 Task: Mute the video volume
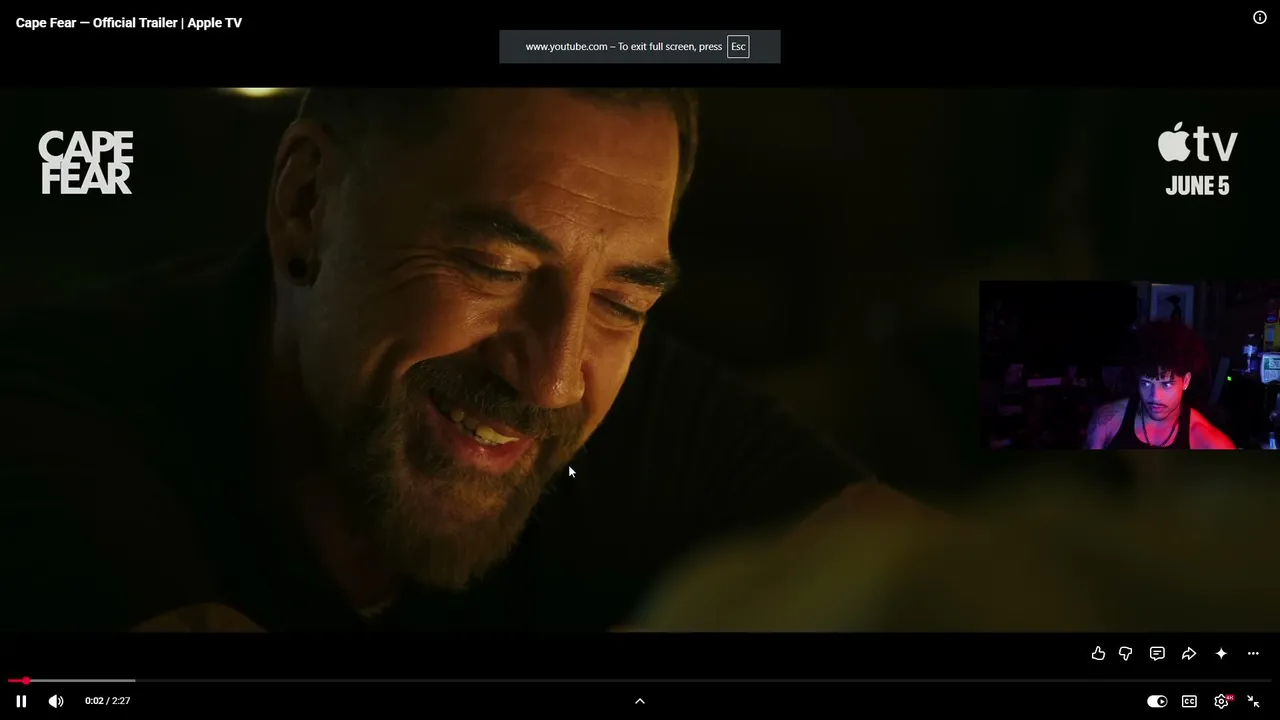tap(56, 701)
